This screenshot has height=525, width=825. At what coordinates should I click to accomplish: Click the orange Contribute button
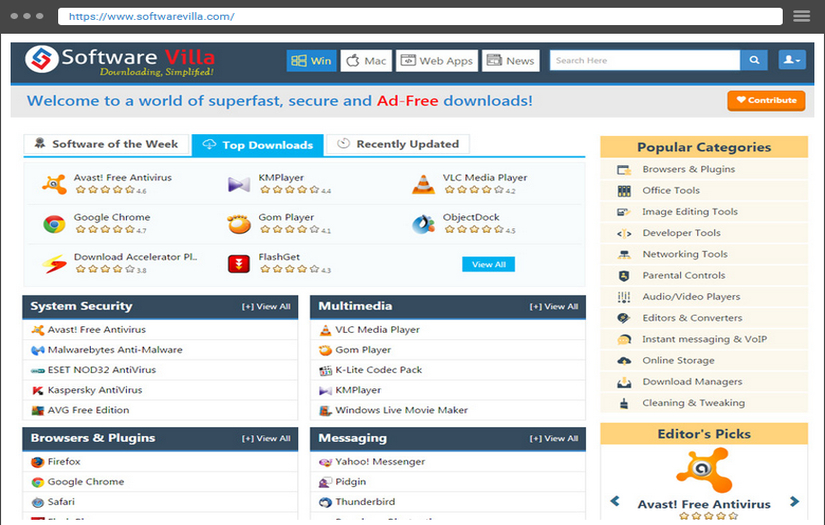[x=766, y=100]
